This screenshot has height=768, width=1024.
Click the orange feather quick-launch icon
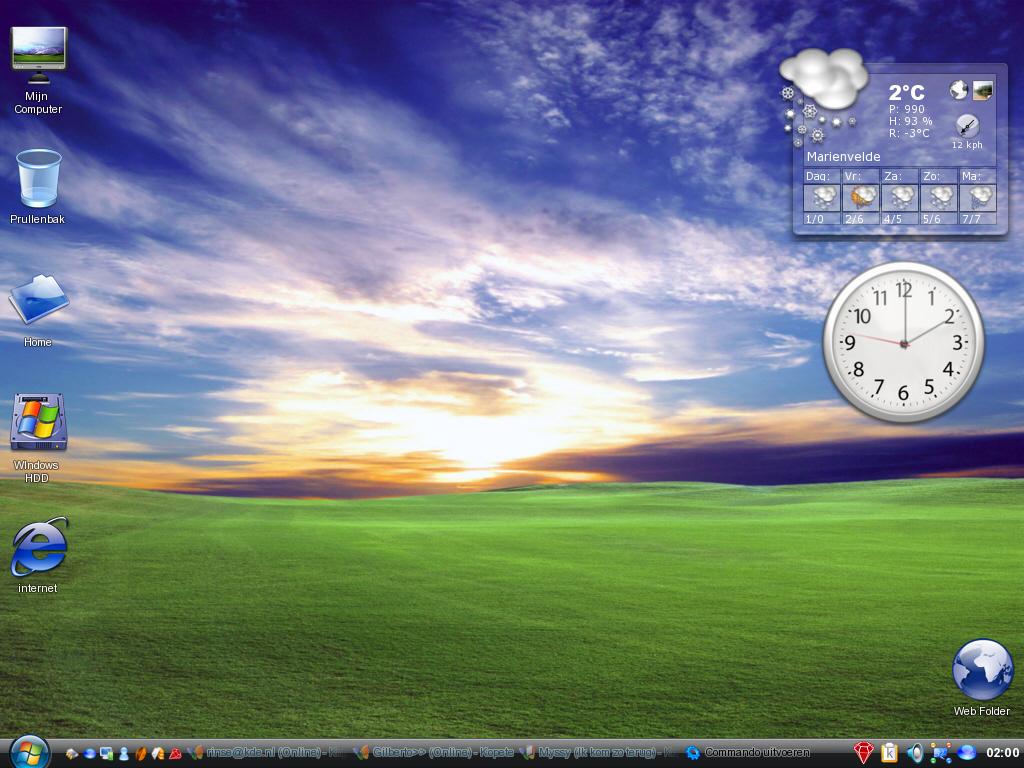140,754
